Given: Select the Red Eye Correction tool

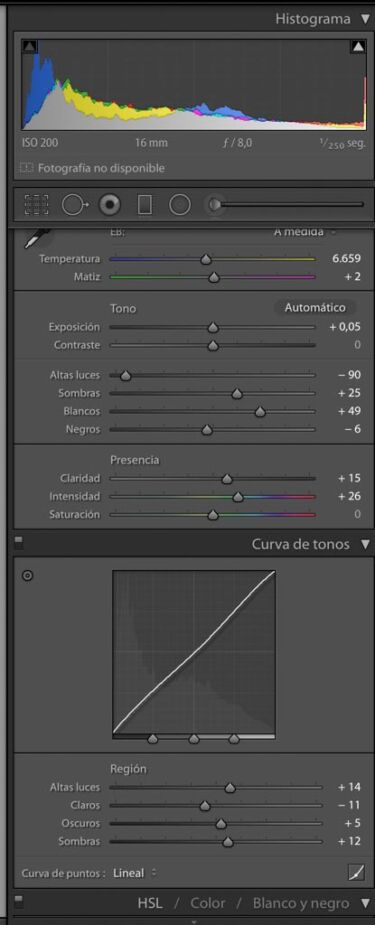Looking at the screenshot, I should [x=110, y=205].
